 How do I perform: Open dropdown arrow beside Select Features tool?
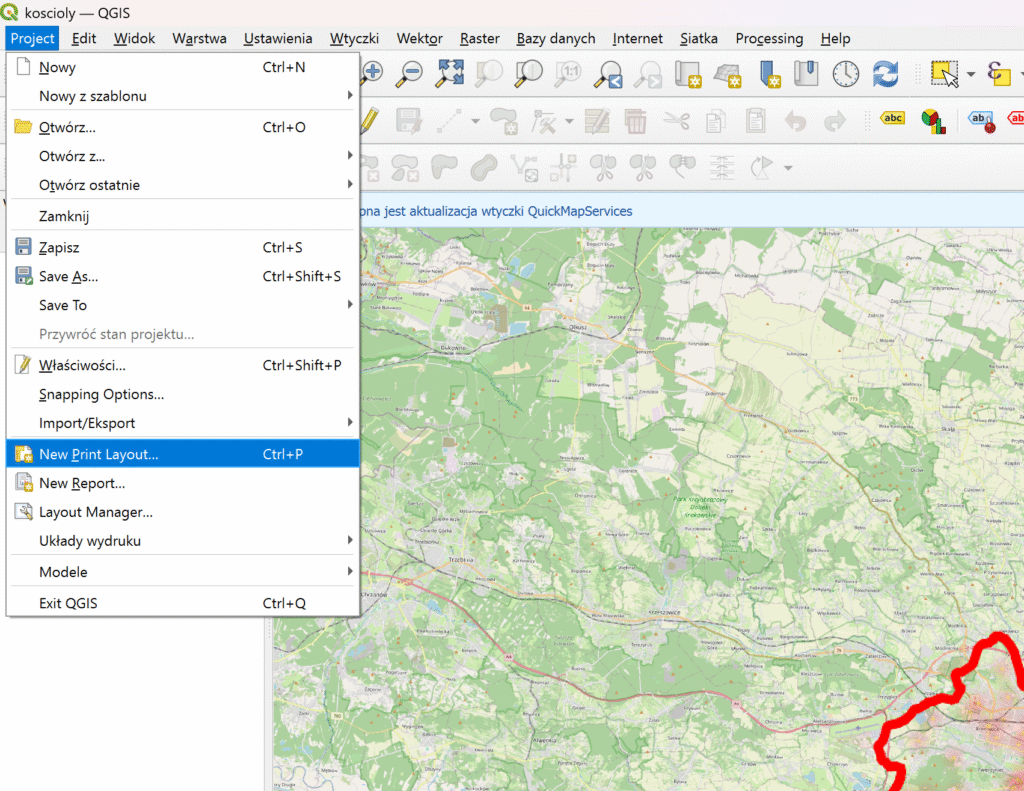tap(971, 73)
